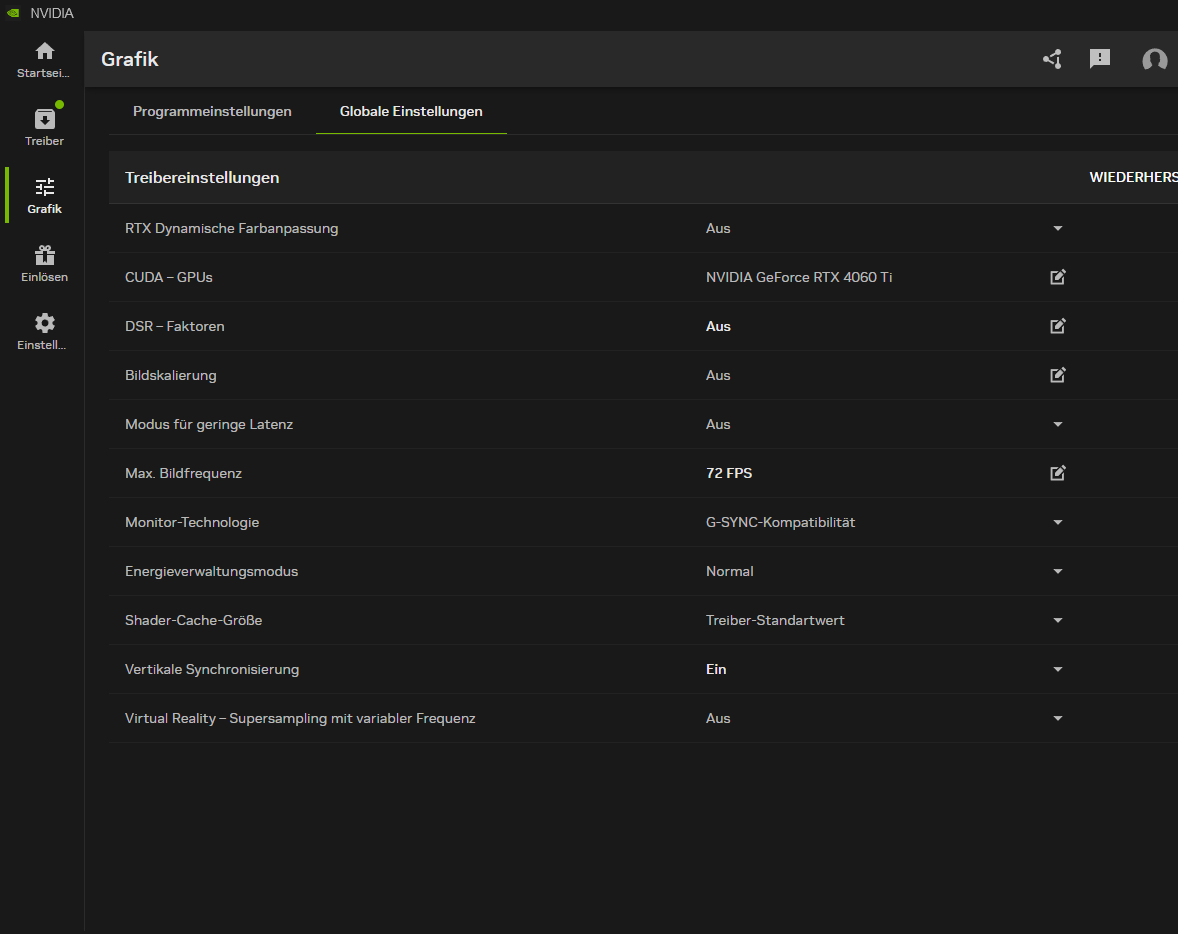Screen dimensions: 1178x934
Task: Expand Shader-Cache-Größe dropdown arrow
Action: click(x=1058, y=621)
